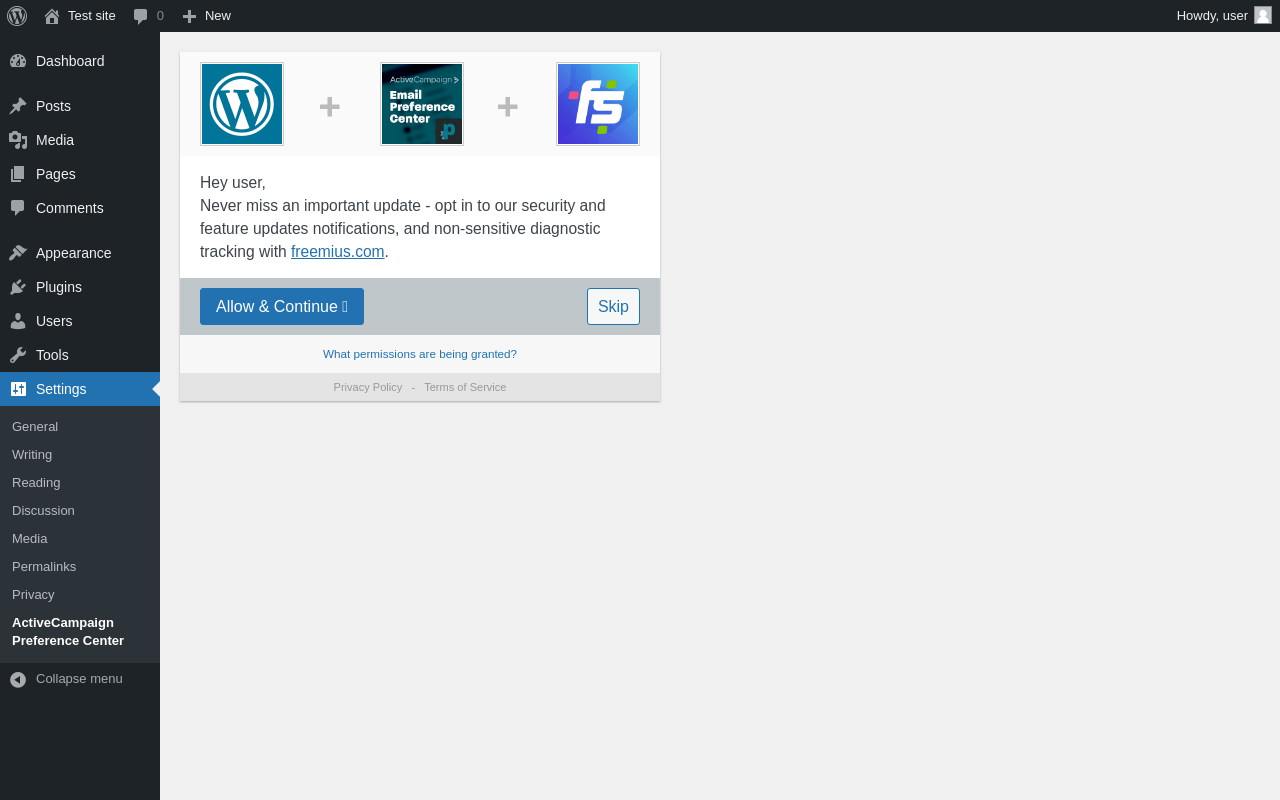Click the WordPress logo thumbnail in opt-in box
This screenshot has height=800, width=1280.
pos(242,104)
